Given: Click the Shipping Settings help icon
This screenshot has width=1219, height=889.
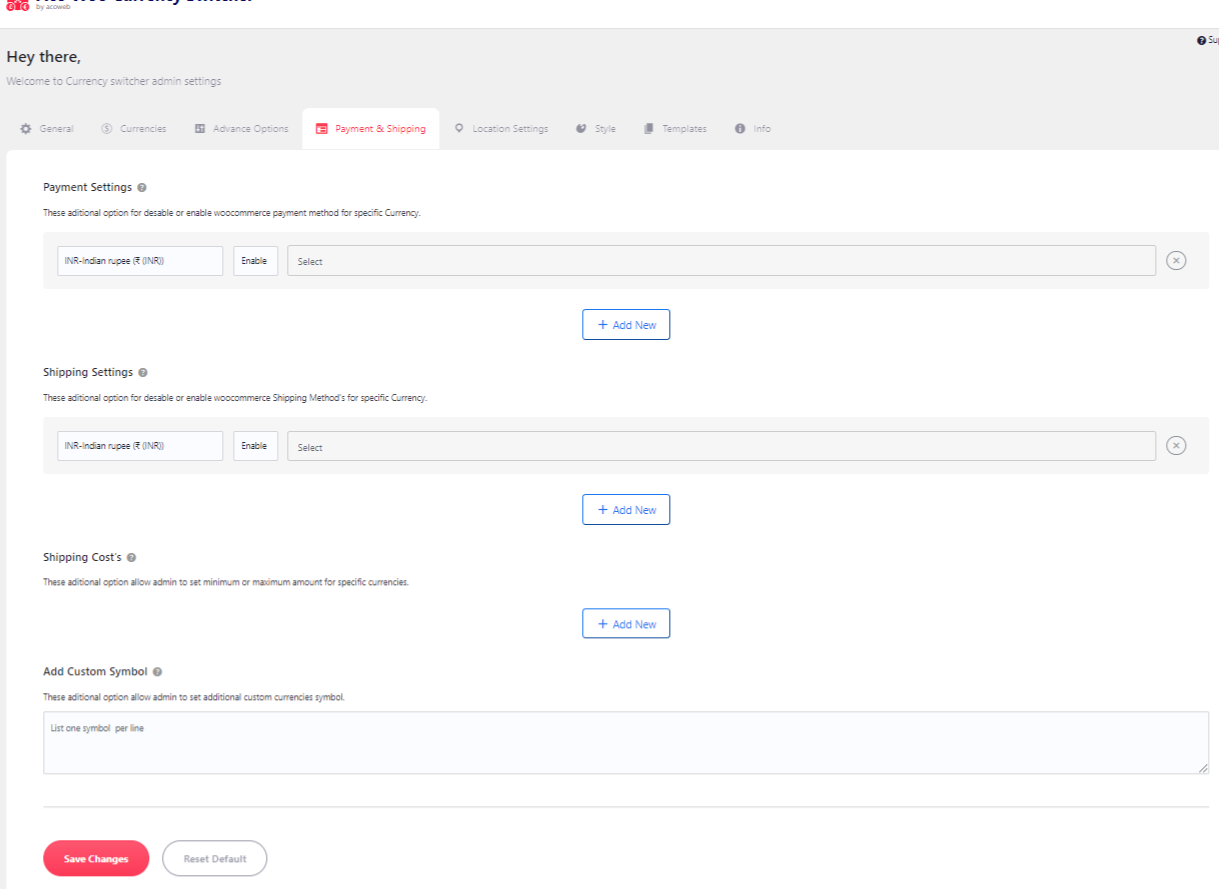Looking at the screenshot, I should pyautogui.click(x=143, y=373).
